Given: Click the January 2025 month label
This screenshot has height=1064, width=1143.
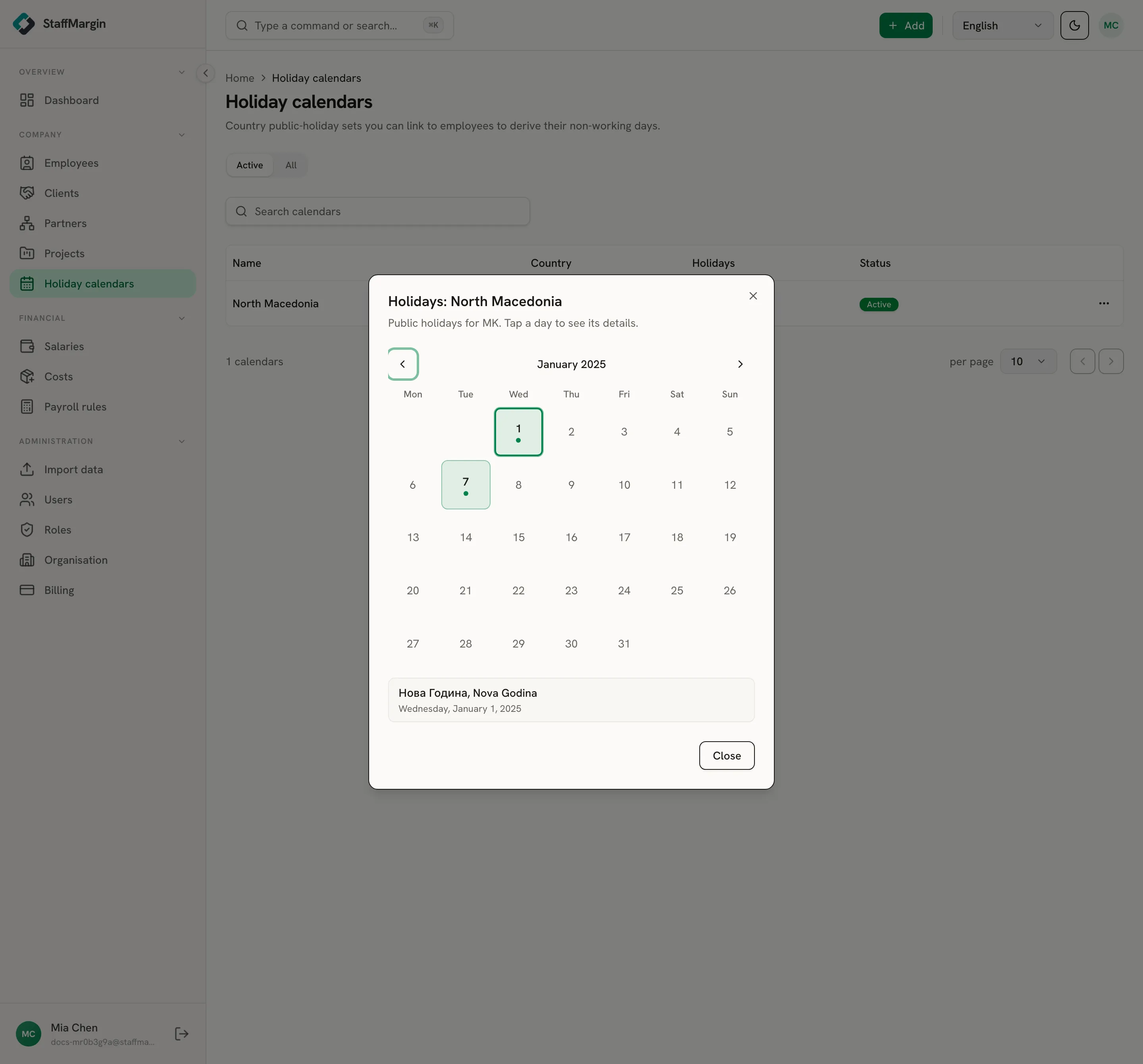Looking at the screenshot, I should tap(571, 364).
